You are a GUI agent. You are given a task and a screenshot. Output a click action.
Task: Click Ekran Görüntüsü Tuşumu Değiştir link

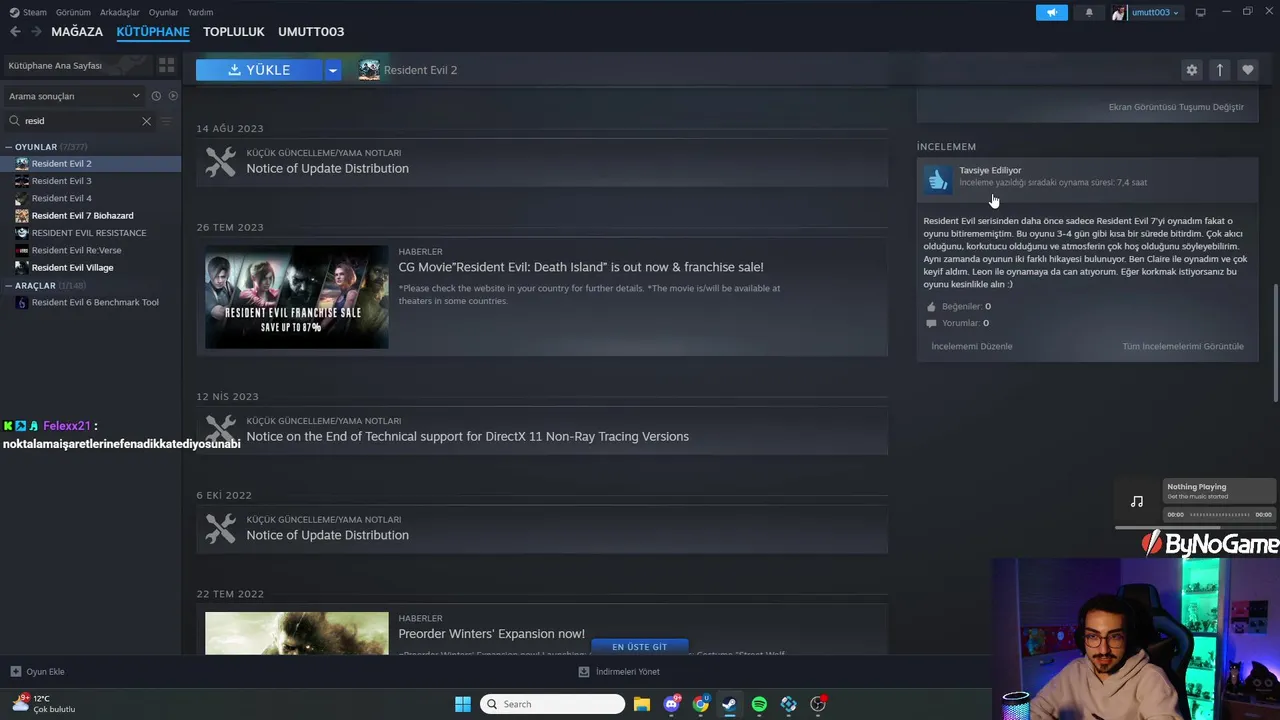(1176, 107)
